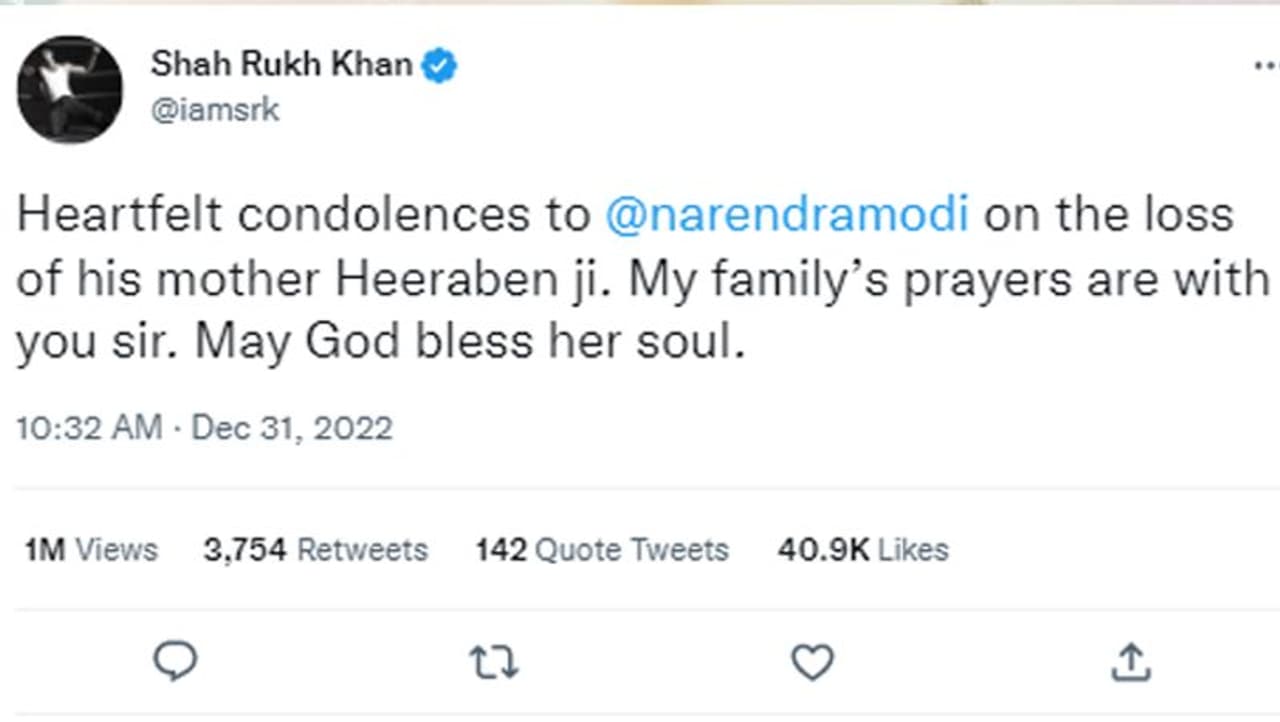Show the 3,754 Retweets list
The width and height of the screenshot is (1280, 722).
coord(315,549)
